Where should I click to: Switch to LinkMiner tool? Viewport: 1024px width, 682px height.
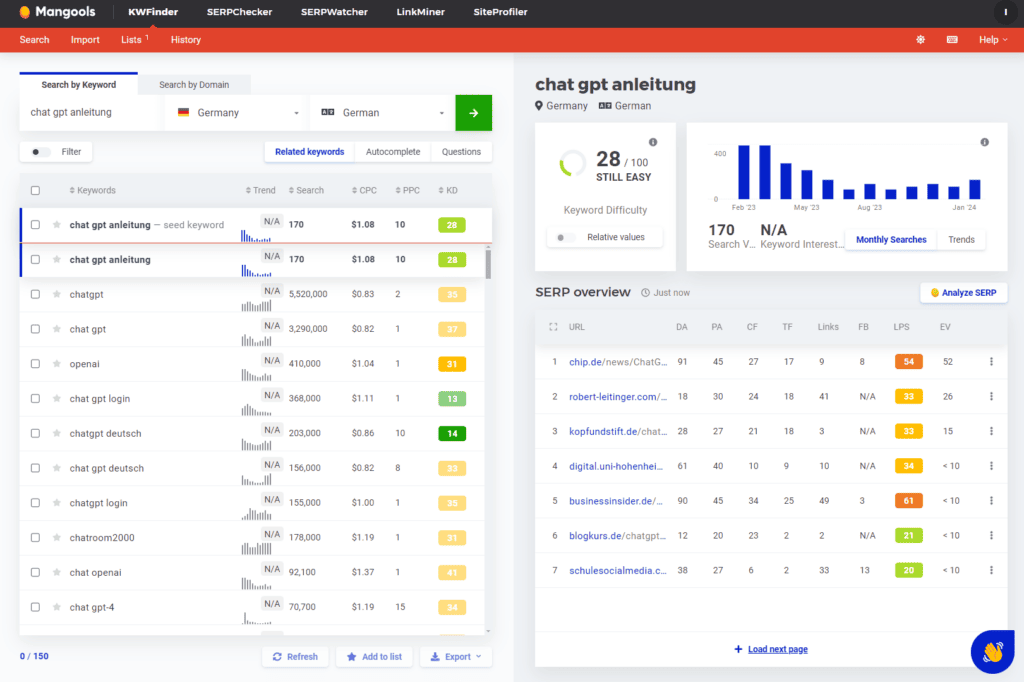pos(421,12)
